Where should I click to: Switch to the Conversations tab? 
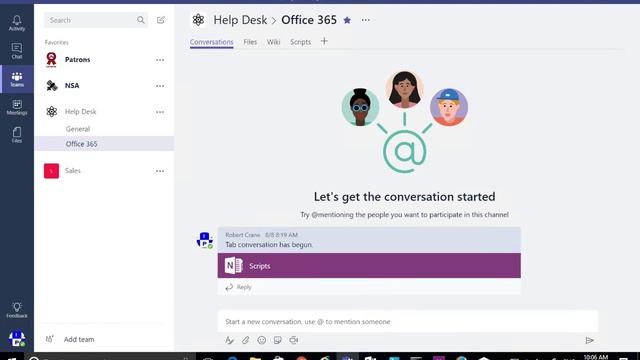(211, 42)
